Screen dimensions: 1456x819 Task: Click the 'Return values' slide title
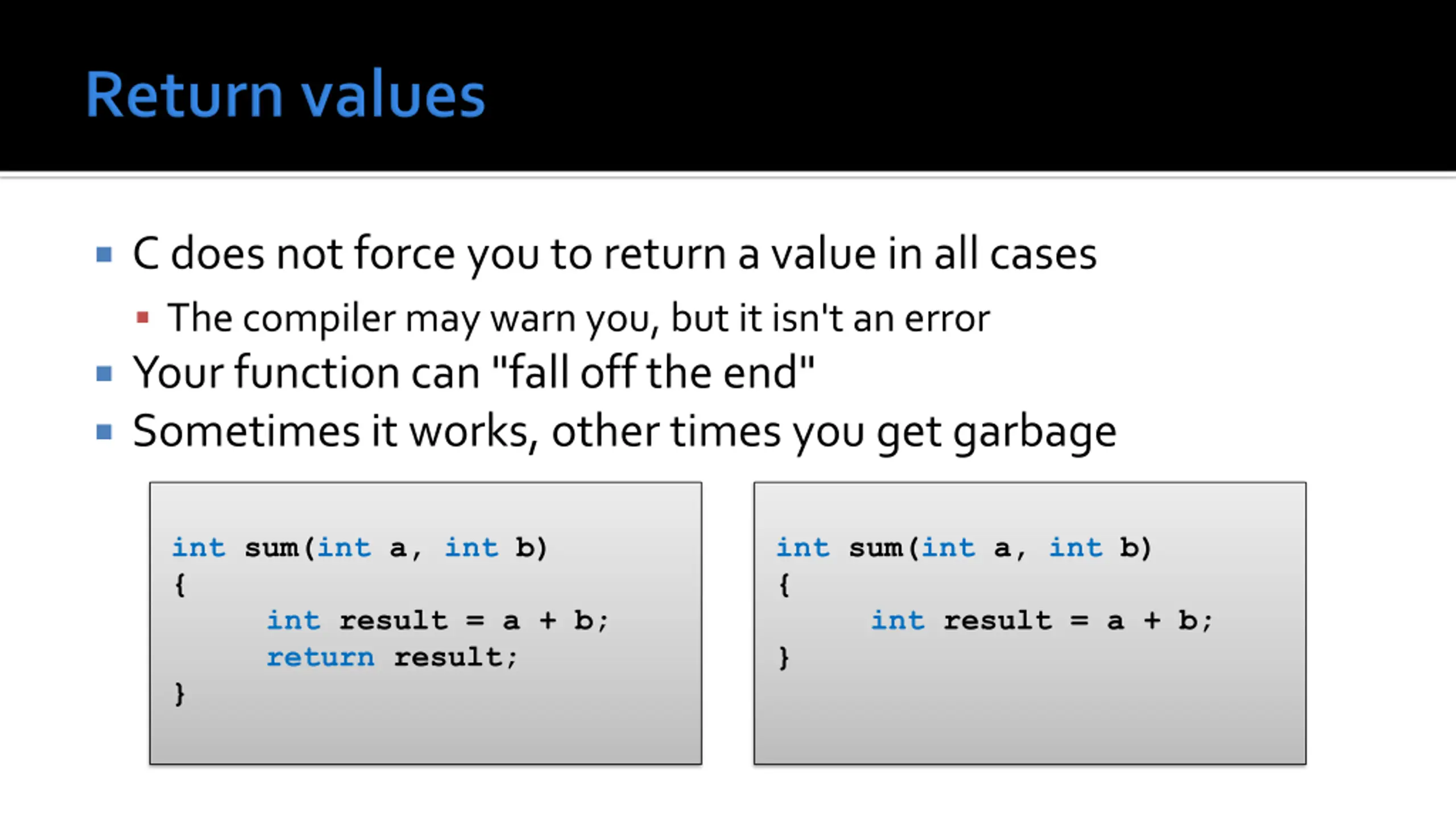[x=285, y=94]
